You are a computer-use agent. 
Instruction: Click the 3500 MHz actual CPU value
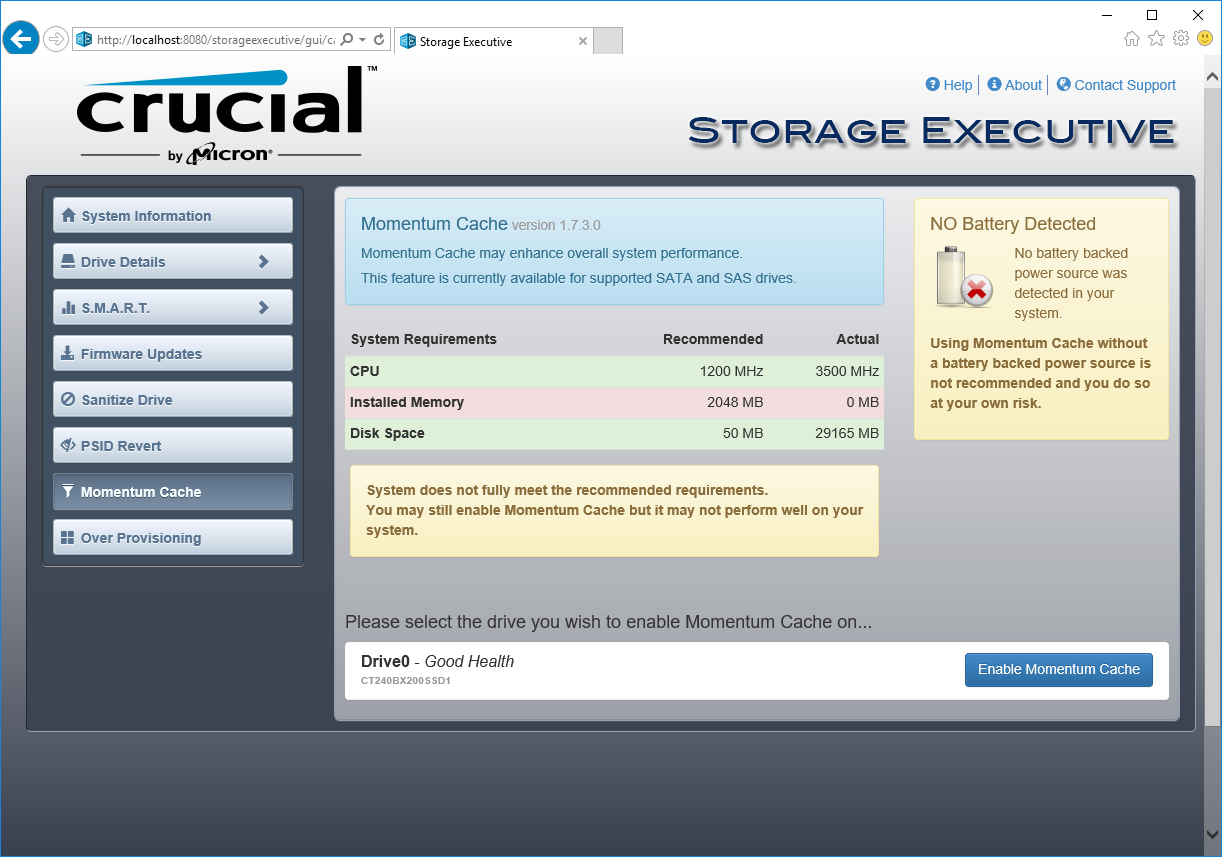847,371
